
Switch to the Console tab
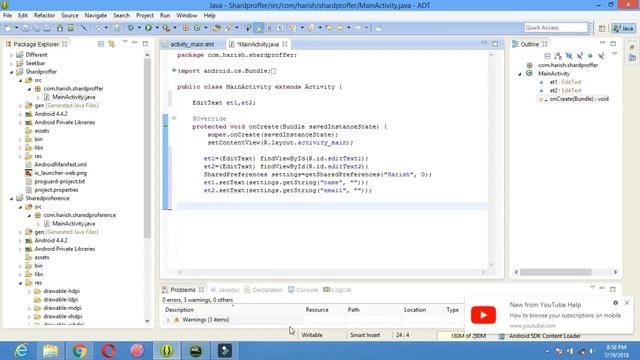click(x=303, y=290)
